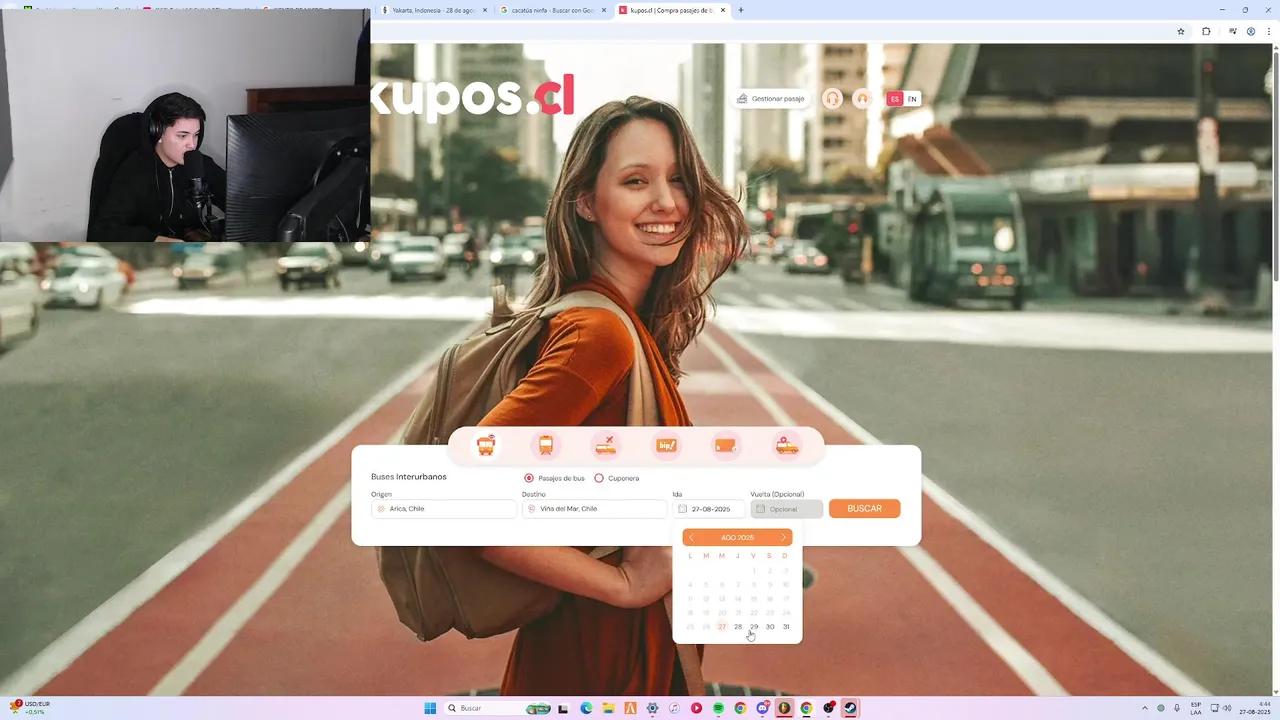Open a new browser tab

(741, 10)
